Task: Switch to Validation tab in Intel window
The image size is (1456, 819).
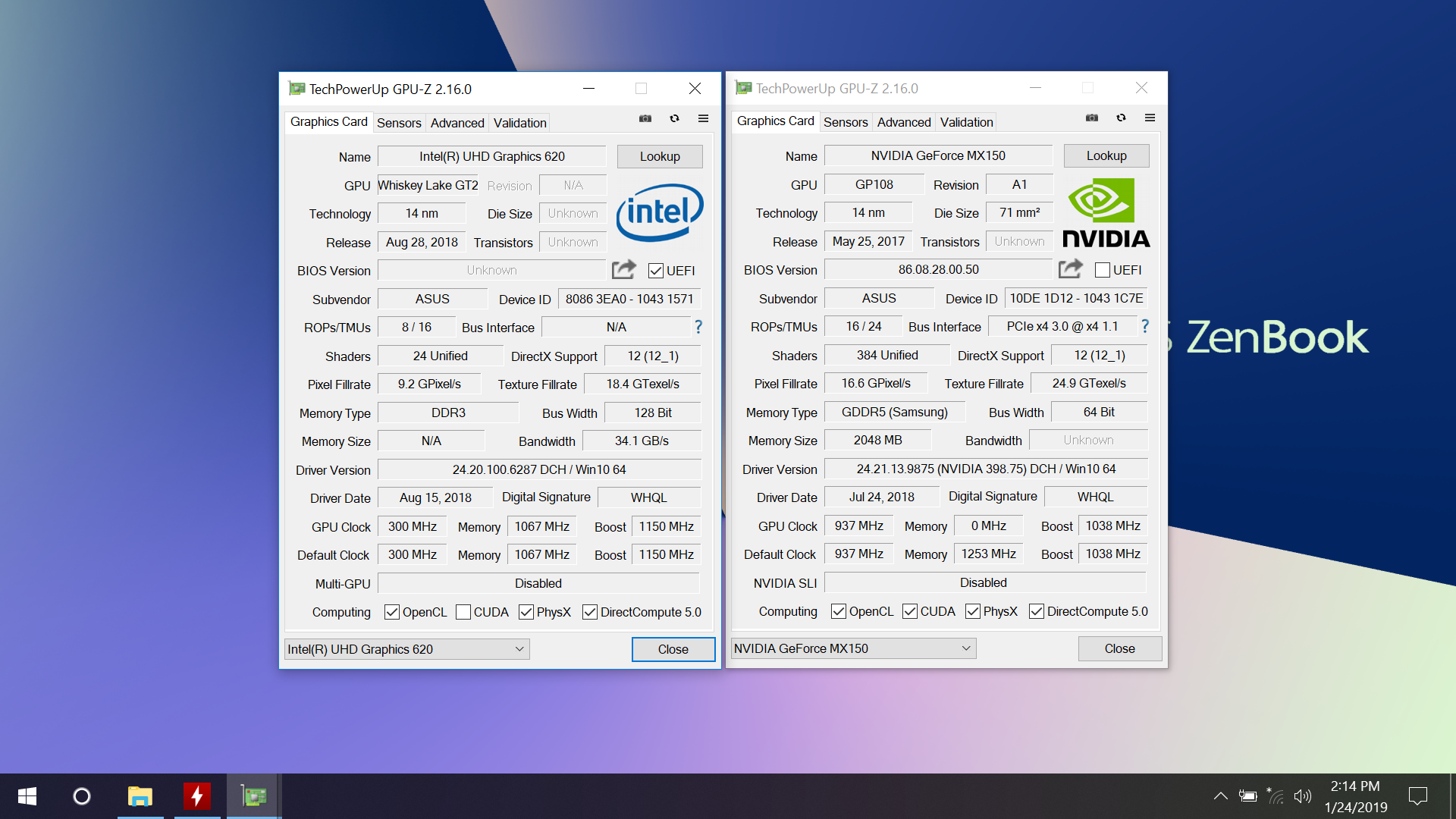Action: tap(519, 123)
